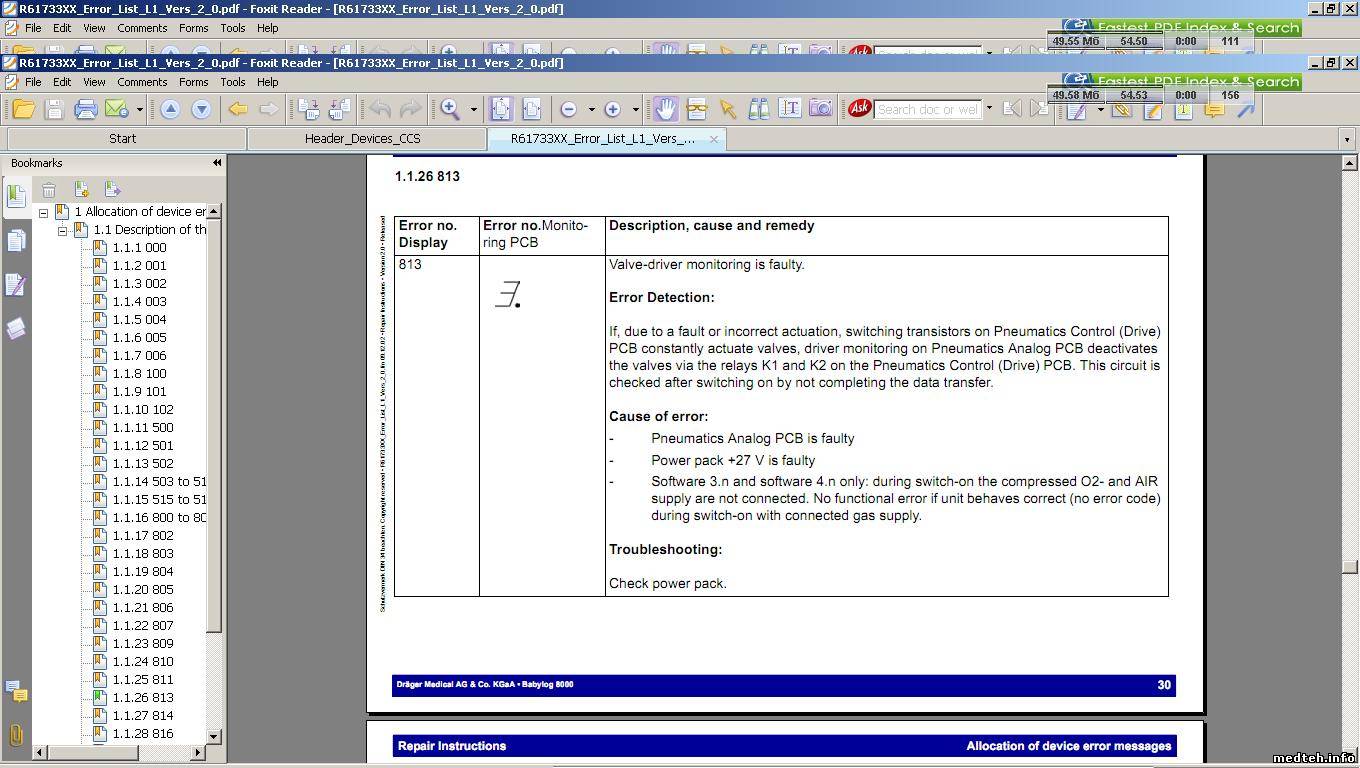Toggle Fit Page view mode
Screen dimensions: 1360x768
500,109
